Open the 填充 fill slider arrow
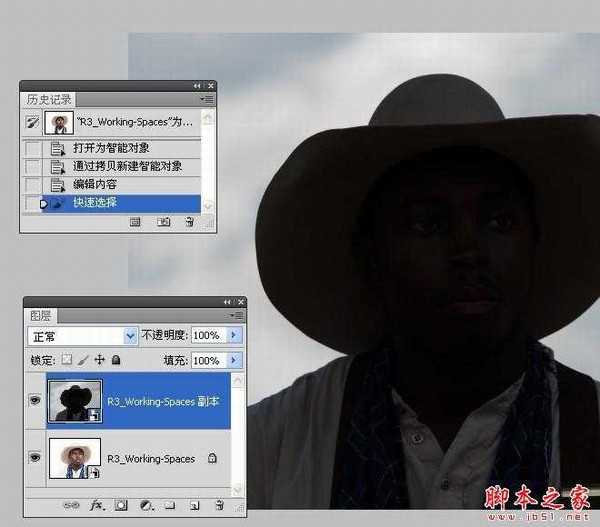600x527 pixels. coord(234,360)
